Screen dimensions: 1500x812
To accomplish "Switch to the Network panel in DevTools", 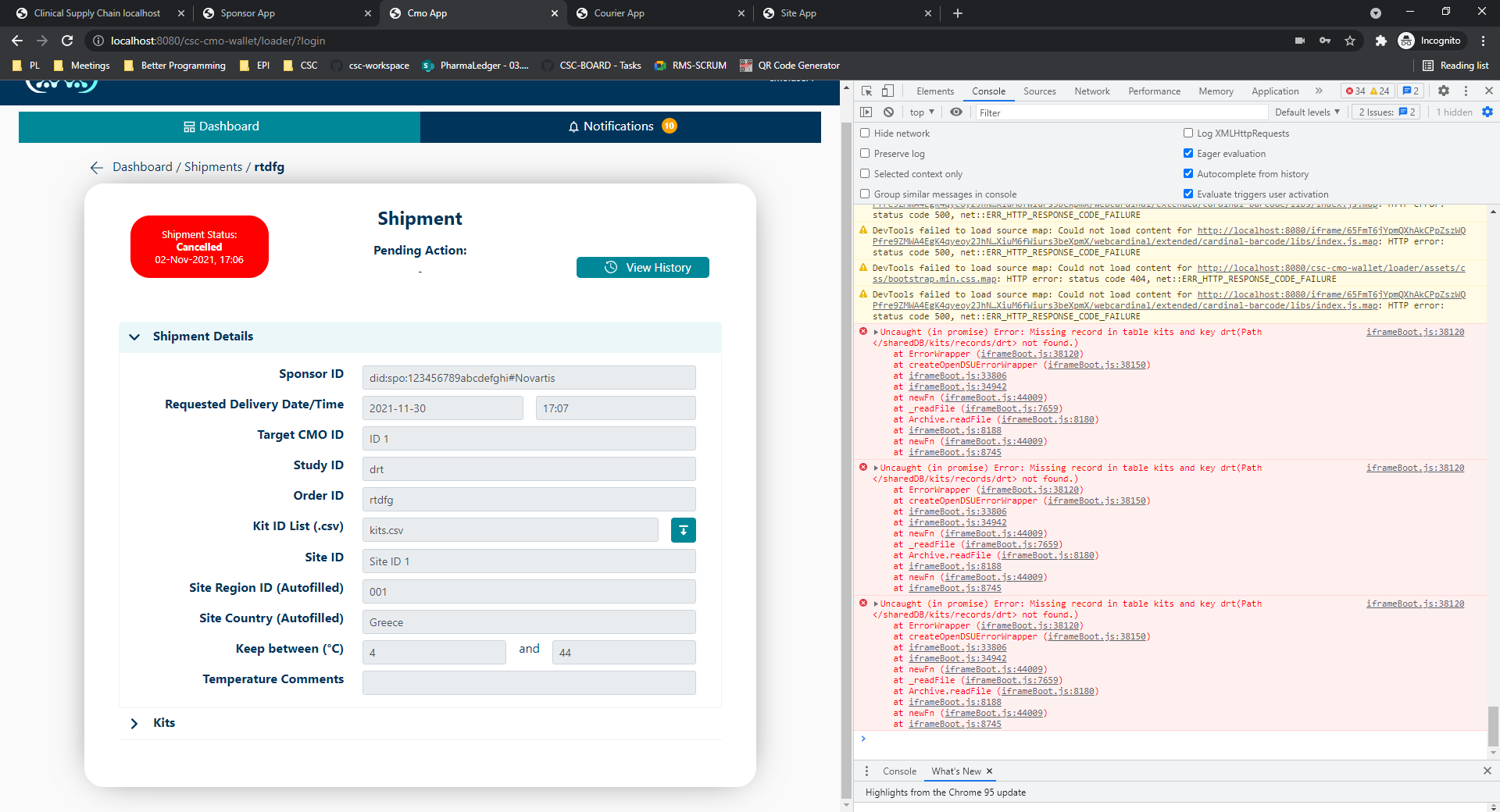I will click(1091, 91).
